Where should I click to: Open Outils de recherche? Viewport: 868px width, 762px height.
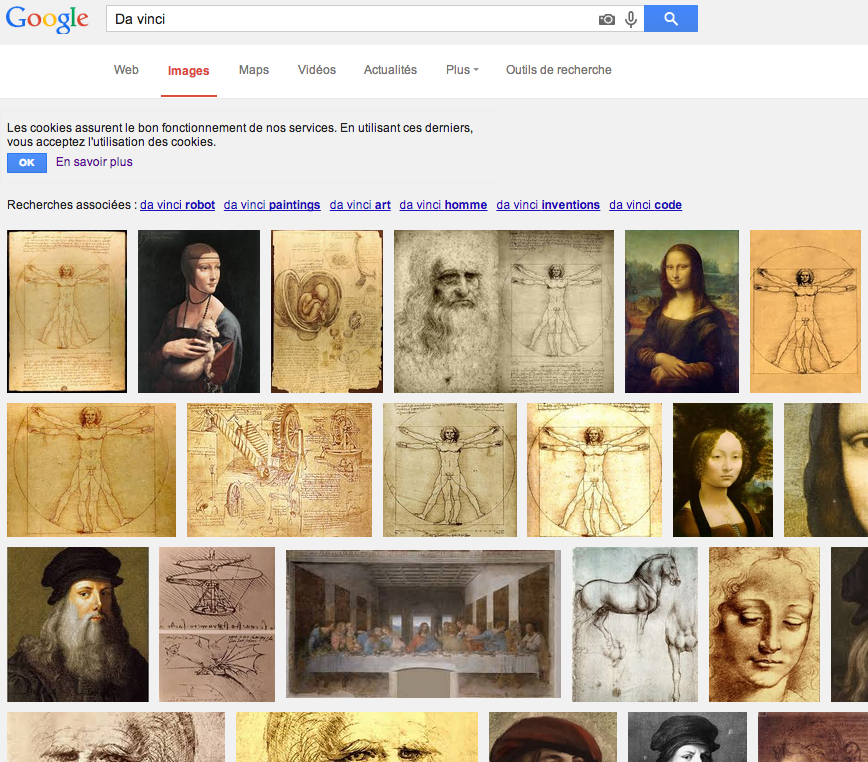click(x=559, y=70)
